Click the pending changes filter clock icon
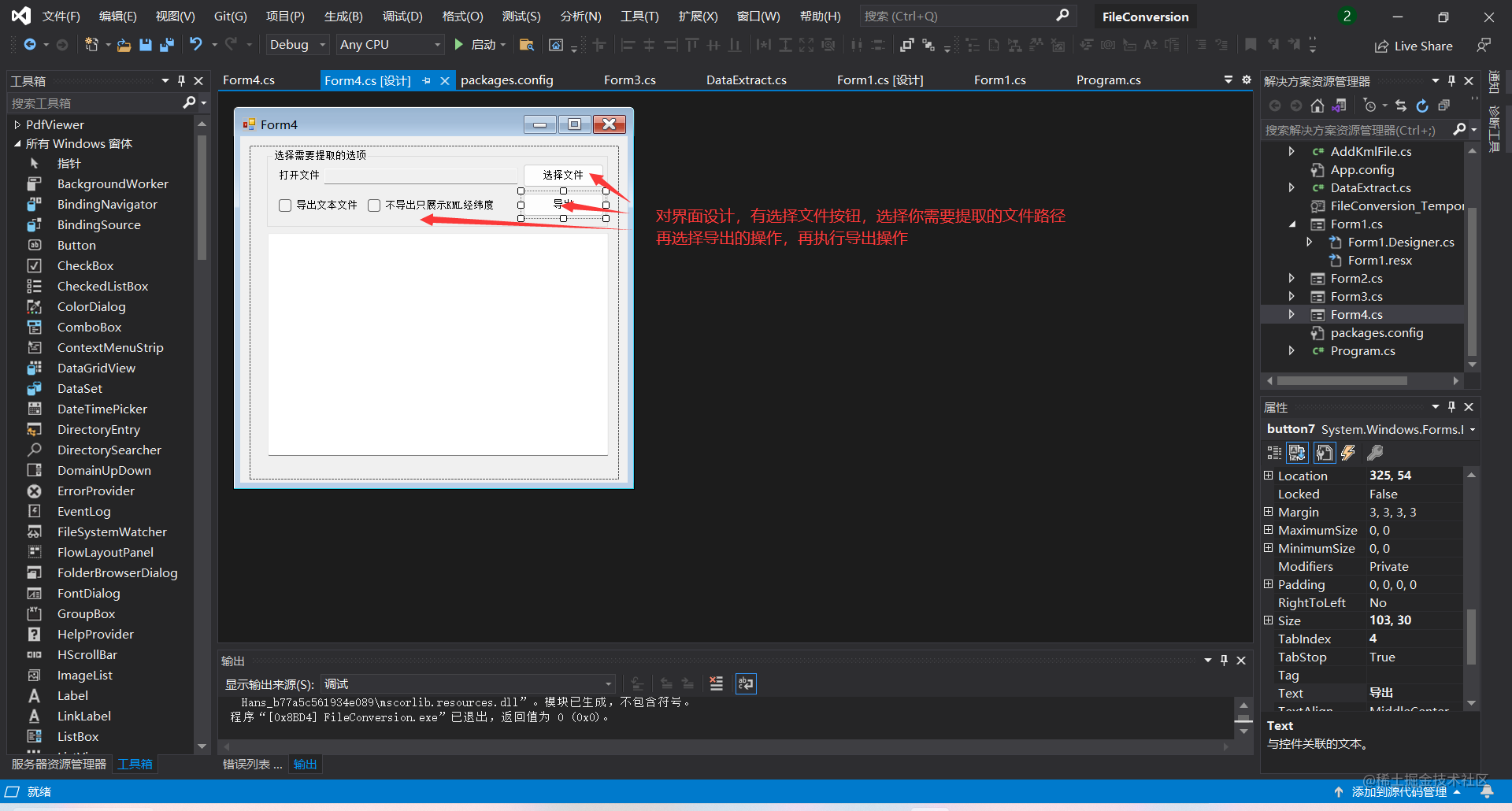This screenshot has width=1512, height=811. pyautogui.click(x=1369, y=106)
